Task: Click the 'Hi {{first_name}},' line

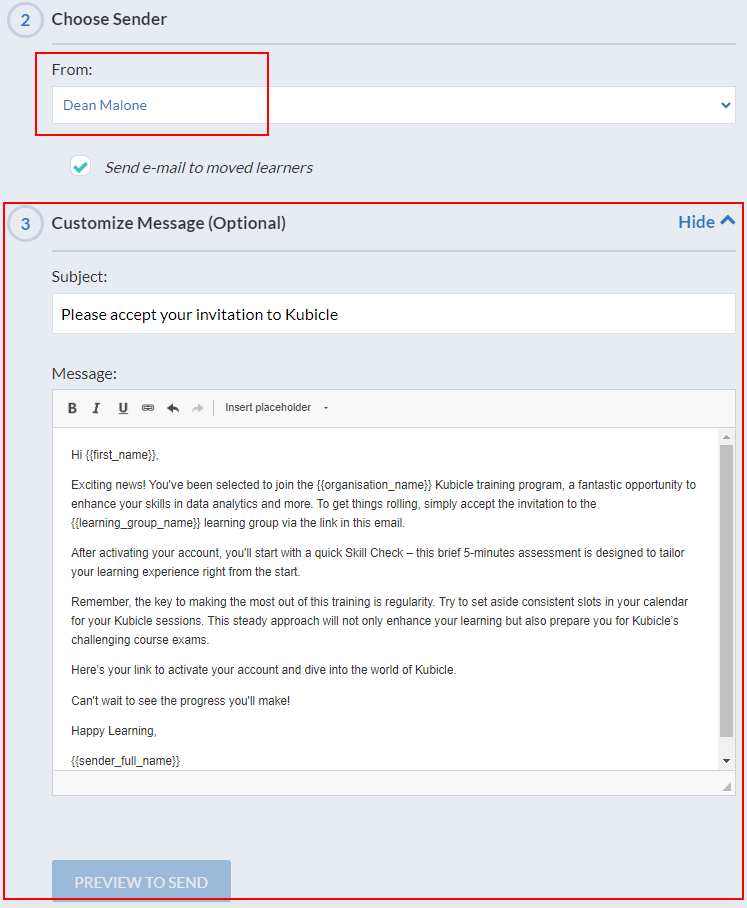Action: (x=115, y=455)
